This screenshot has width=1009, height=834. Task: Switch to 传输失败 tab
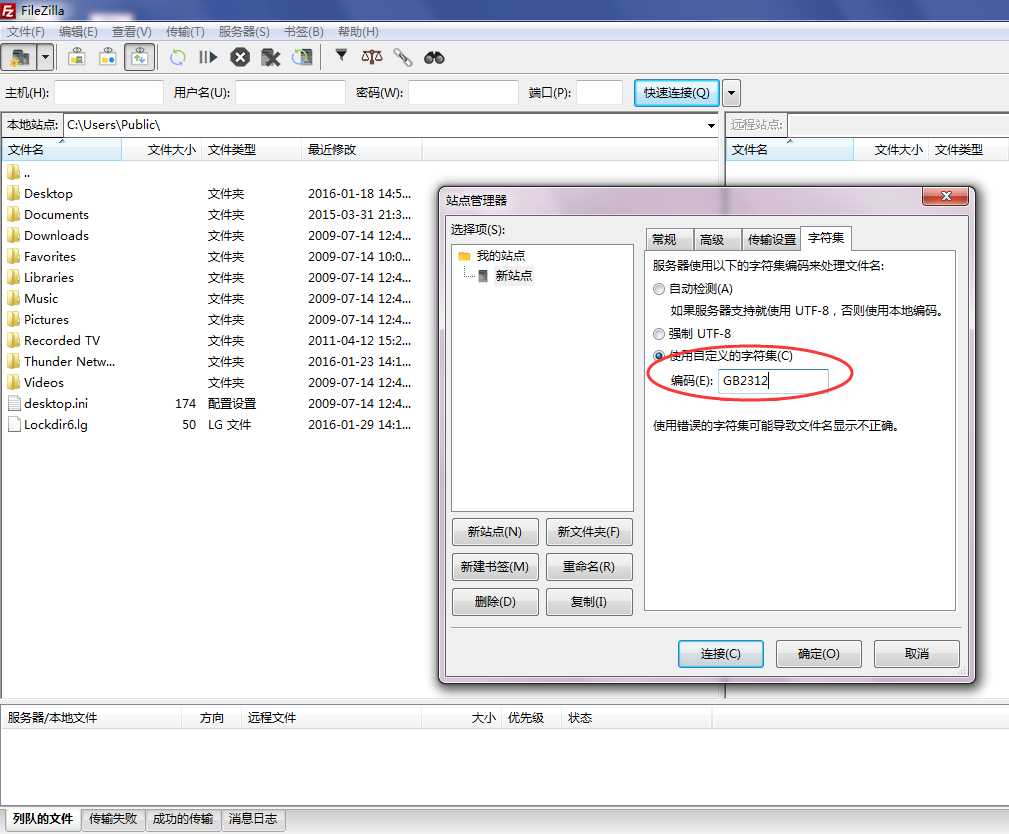coord(113,819)
